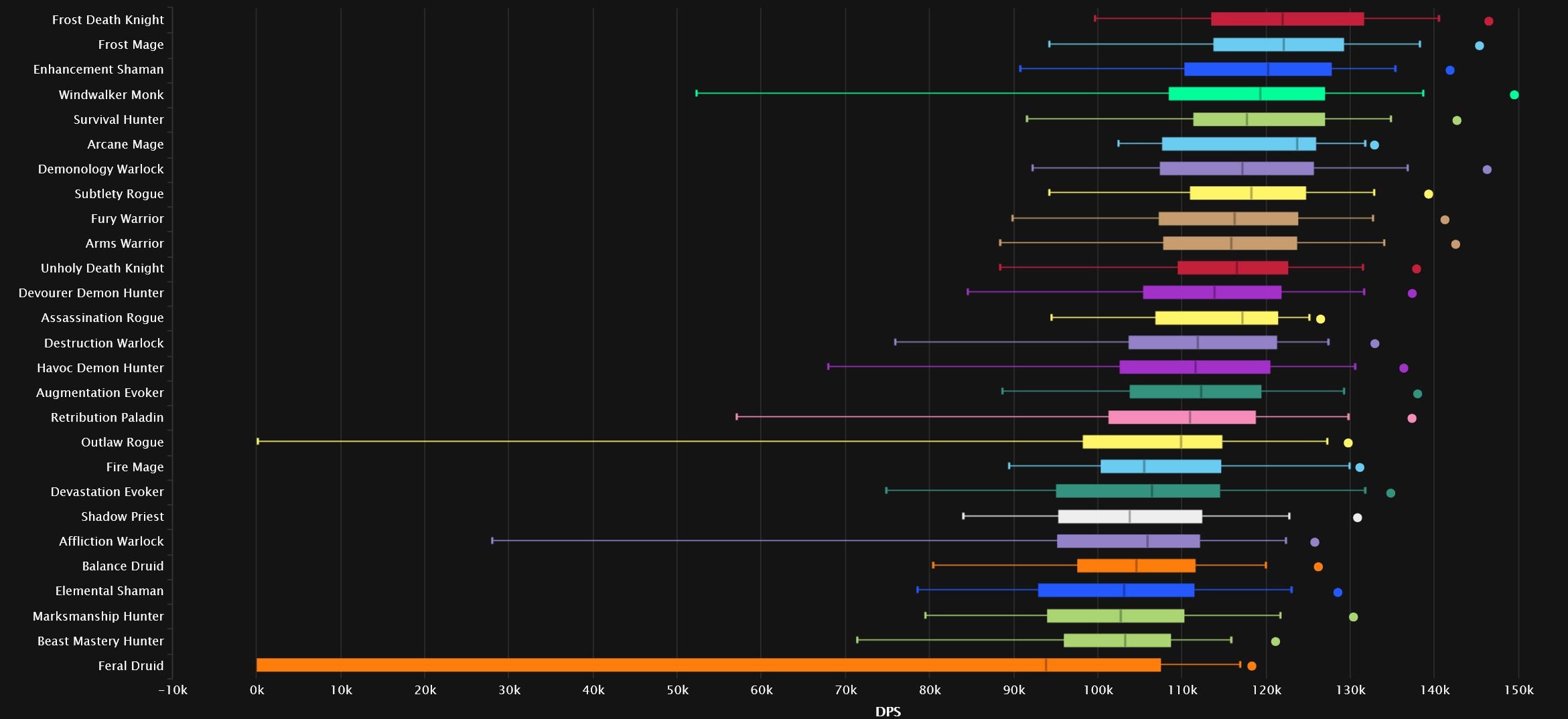Screen dimensions: 1568x719
Task: Click the Balance Druid orange box bar
Action: pos(1136,566)
